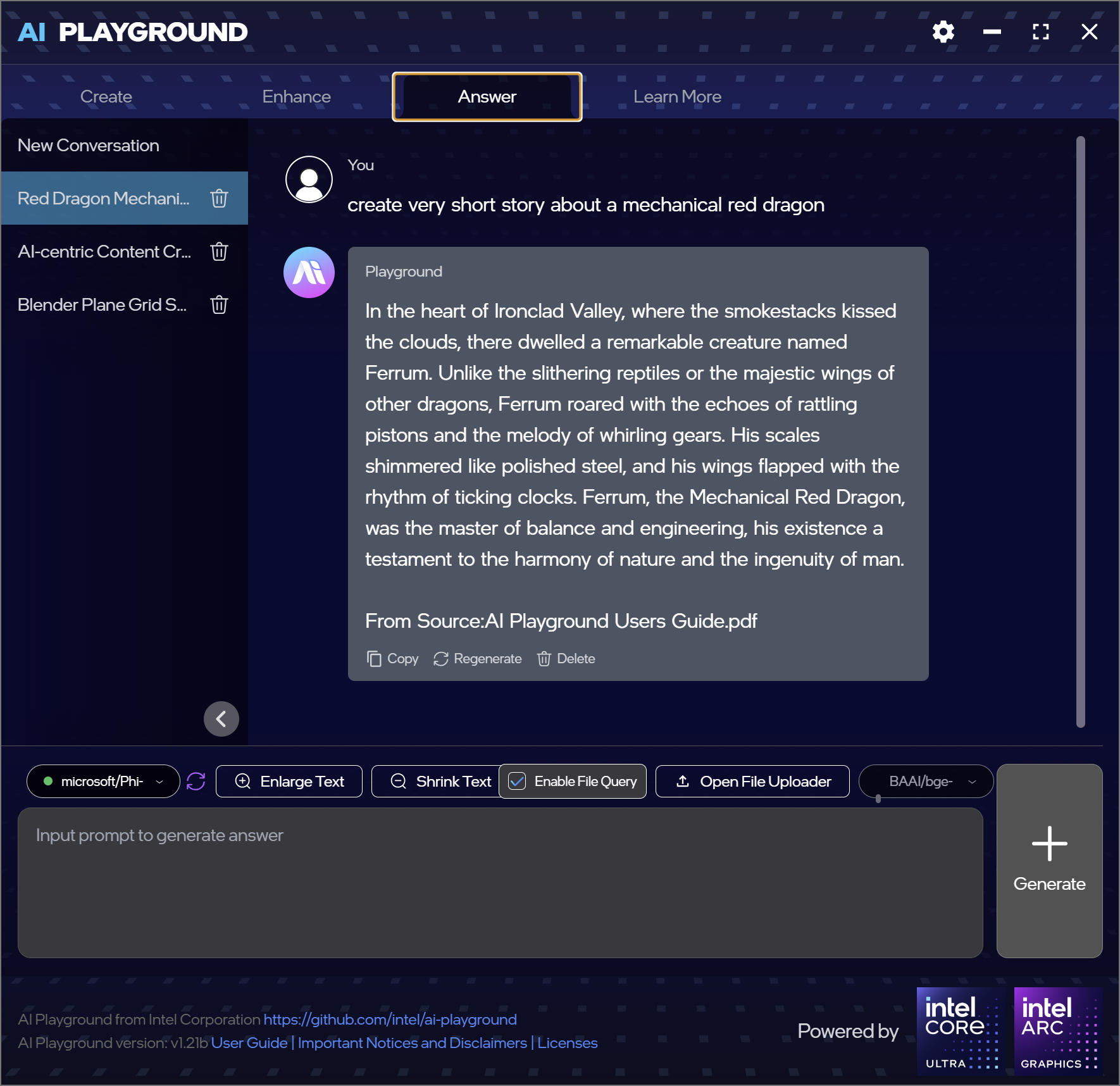This screenshot has width=1120, height=1086.
Task: Open the User Guide link
Action: click(x=249, y=1042)
